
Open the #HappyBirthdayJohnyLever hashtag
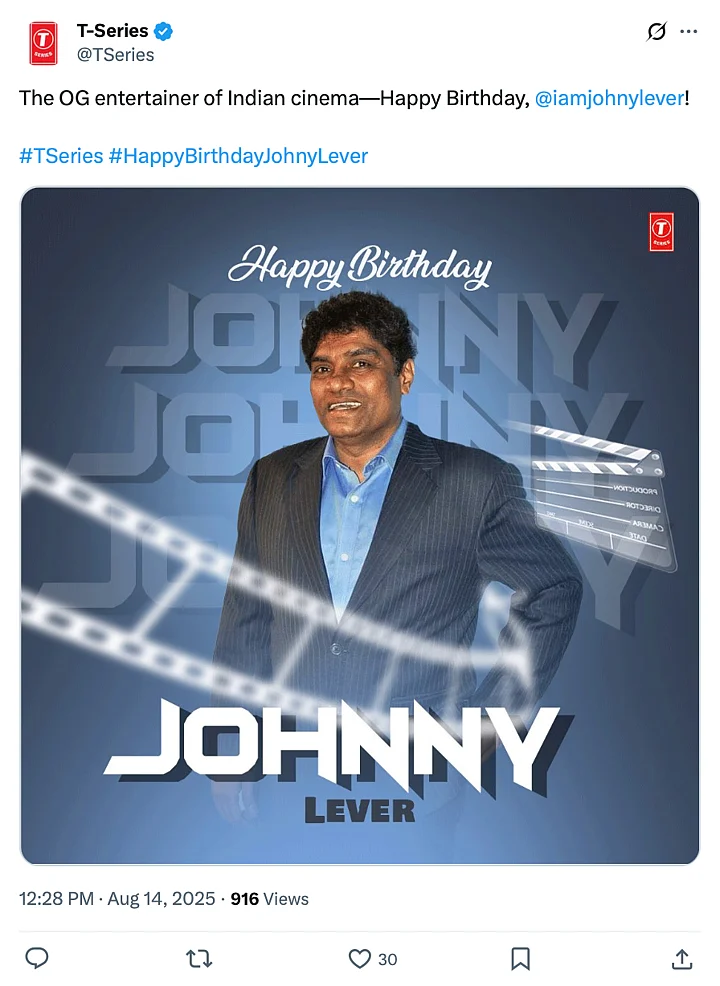tap(238, 156)
